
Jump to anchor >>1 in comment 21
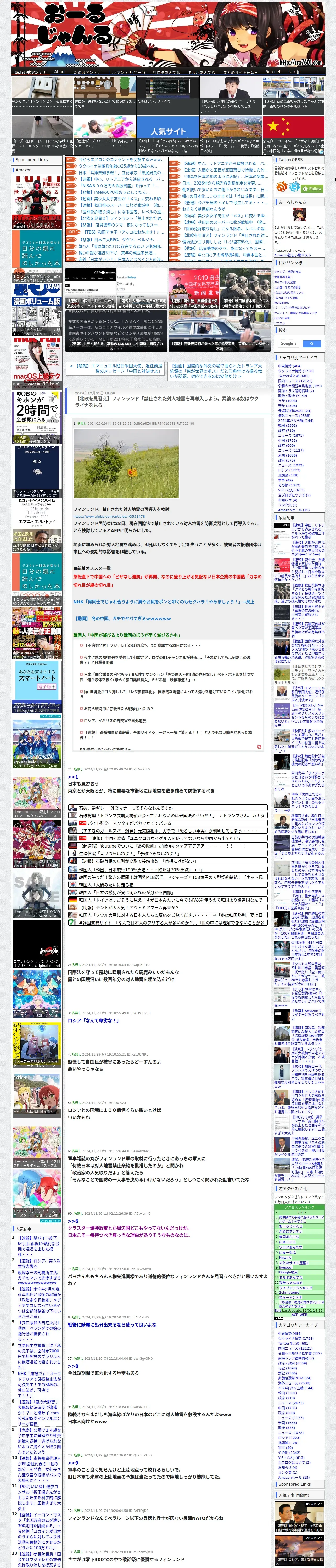coord(72,777)
